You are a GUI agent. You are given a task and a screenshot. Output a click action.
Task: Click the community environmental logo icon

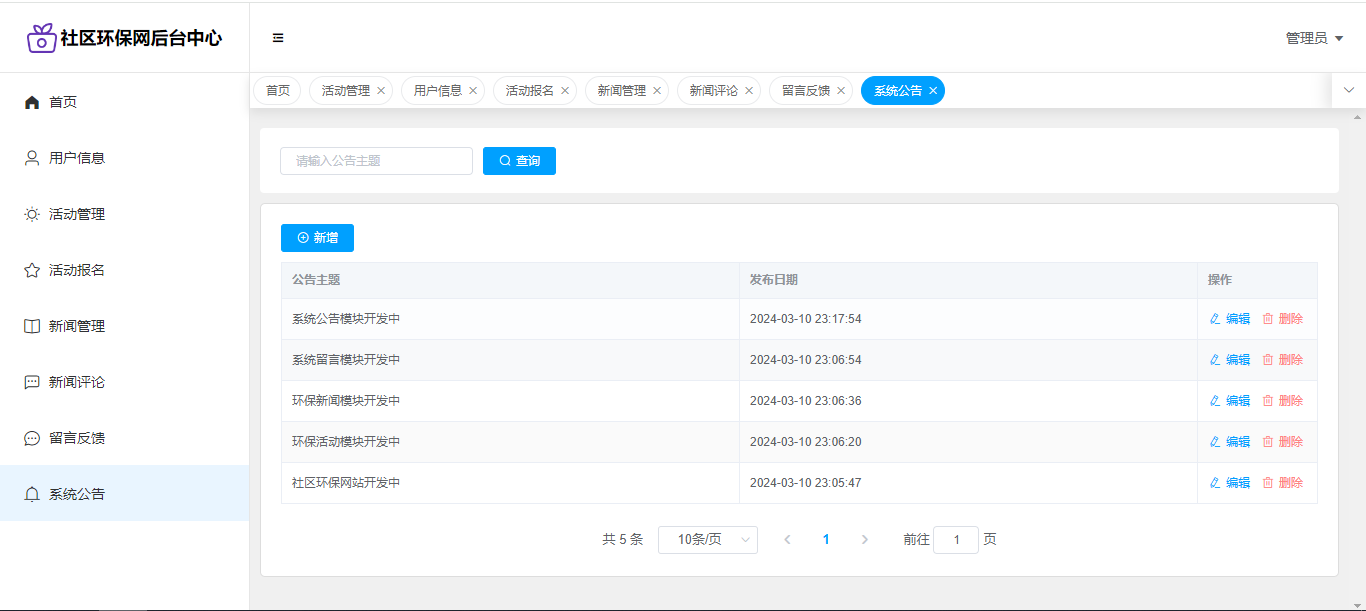(41, 38)
